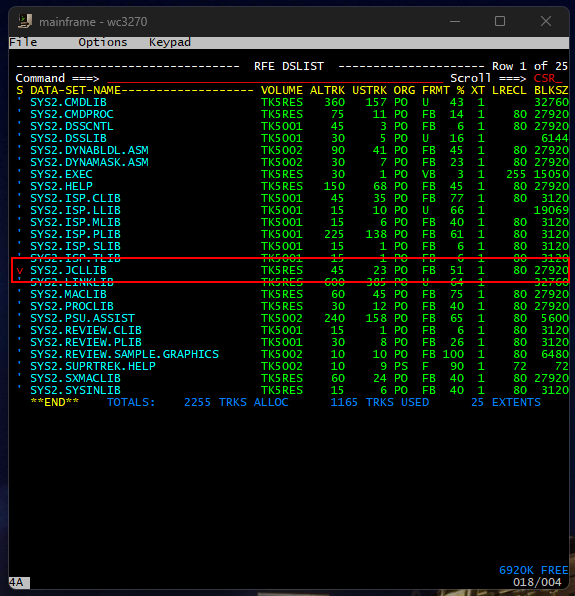Screen dimensions: 575x596
Task: Click the SYS2.SXMACLIB entry
Action: pos(75,378)
